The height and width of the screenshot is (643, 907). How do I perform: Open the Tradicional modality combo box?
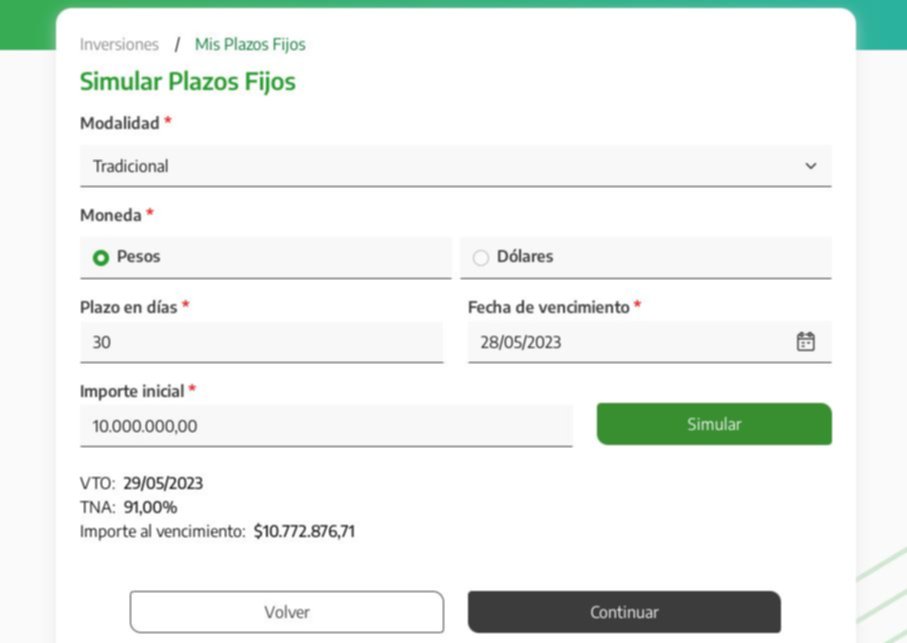tap(456, 167)
